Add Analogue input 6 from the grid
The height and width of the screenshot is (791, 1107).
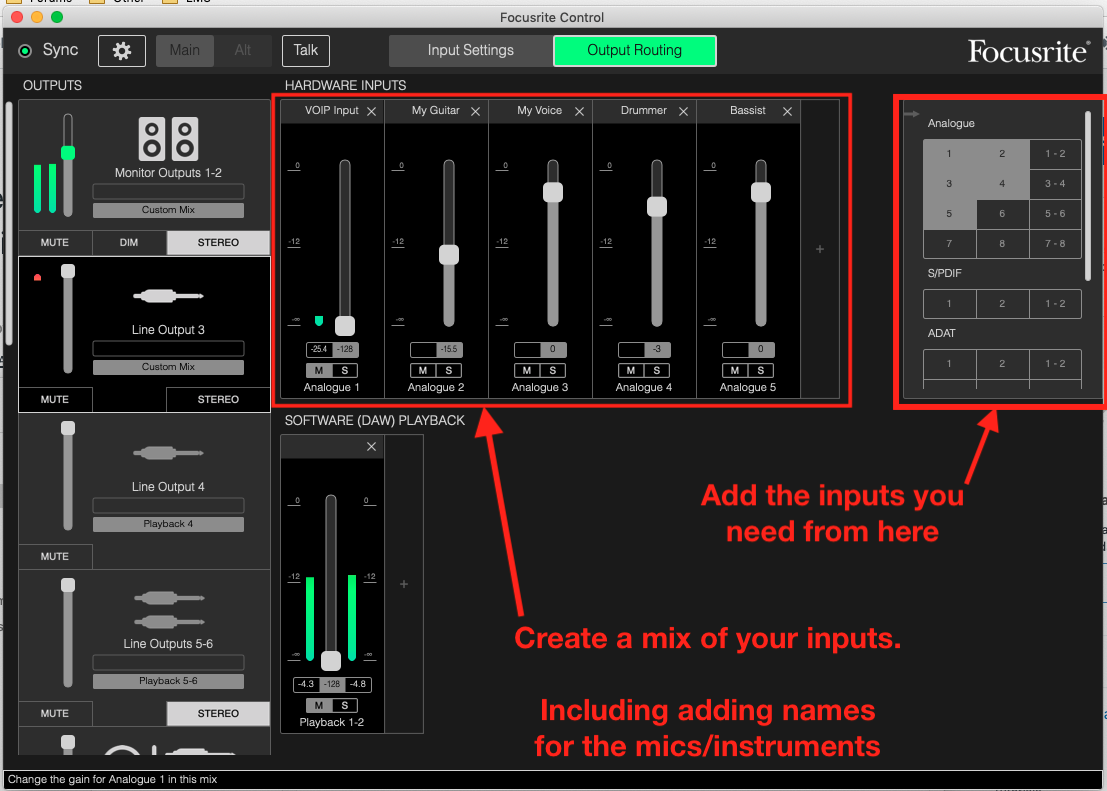1002,214
